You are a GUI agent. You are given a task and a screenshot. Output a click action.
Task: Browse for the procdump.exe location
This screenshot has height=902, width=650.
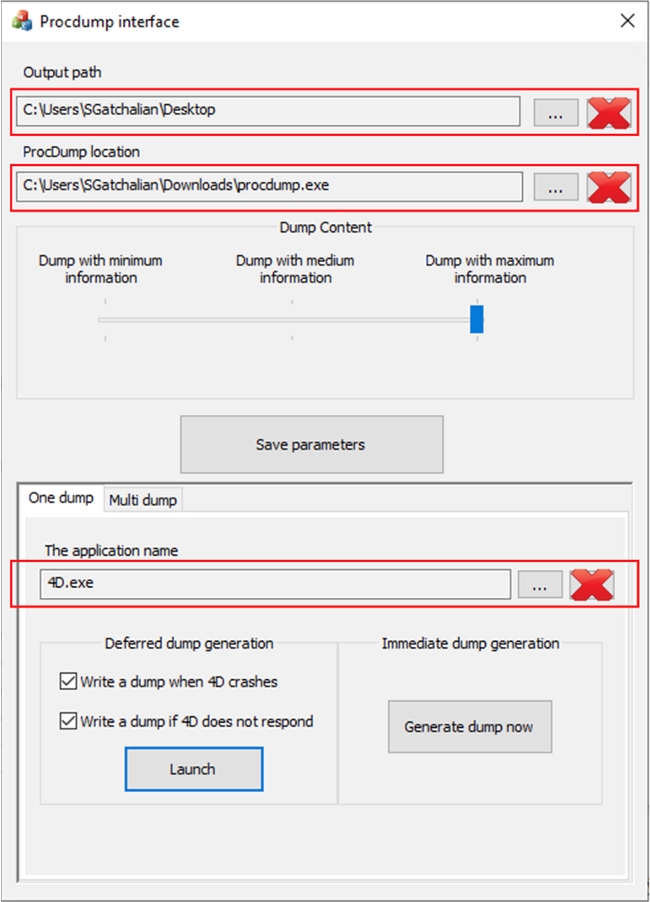(x=556, y=186)
